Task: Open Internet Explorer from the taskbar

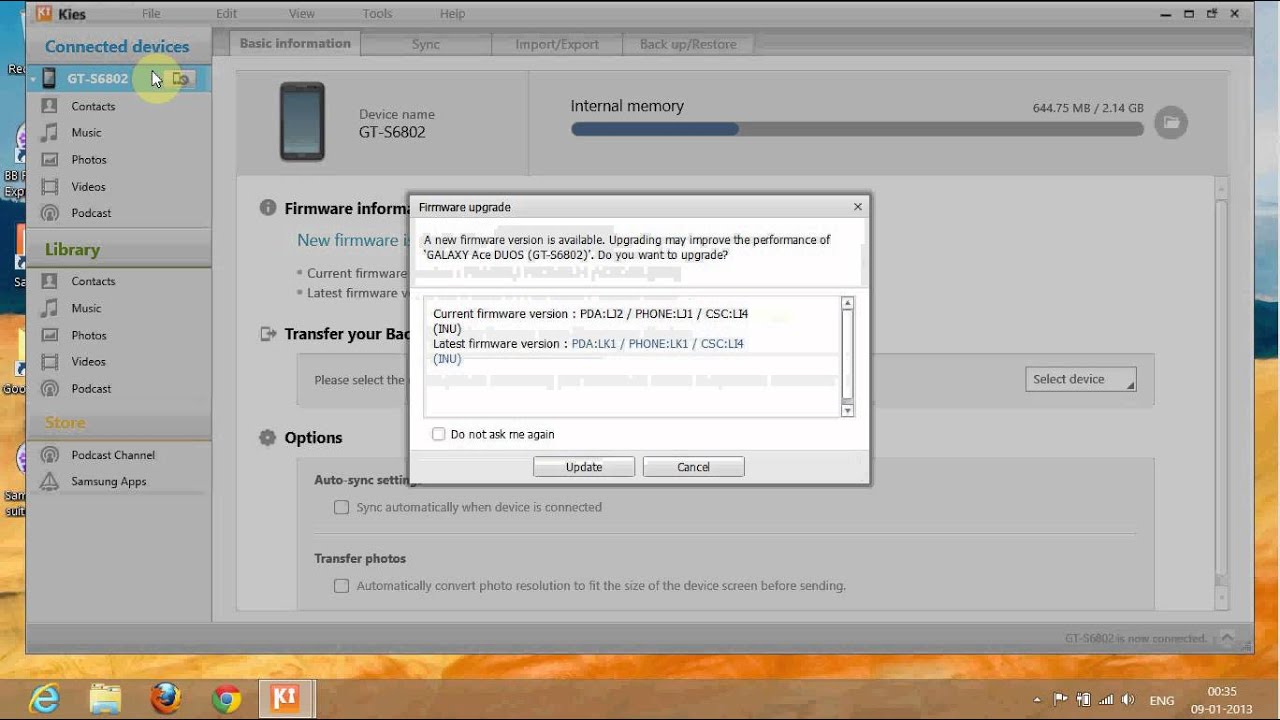Action: (x=45, y=697)
